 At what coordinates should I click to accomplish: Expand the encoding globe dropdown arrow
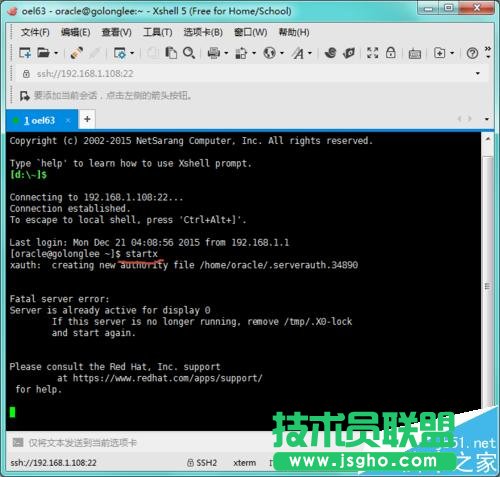tap(282, 53)
